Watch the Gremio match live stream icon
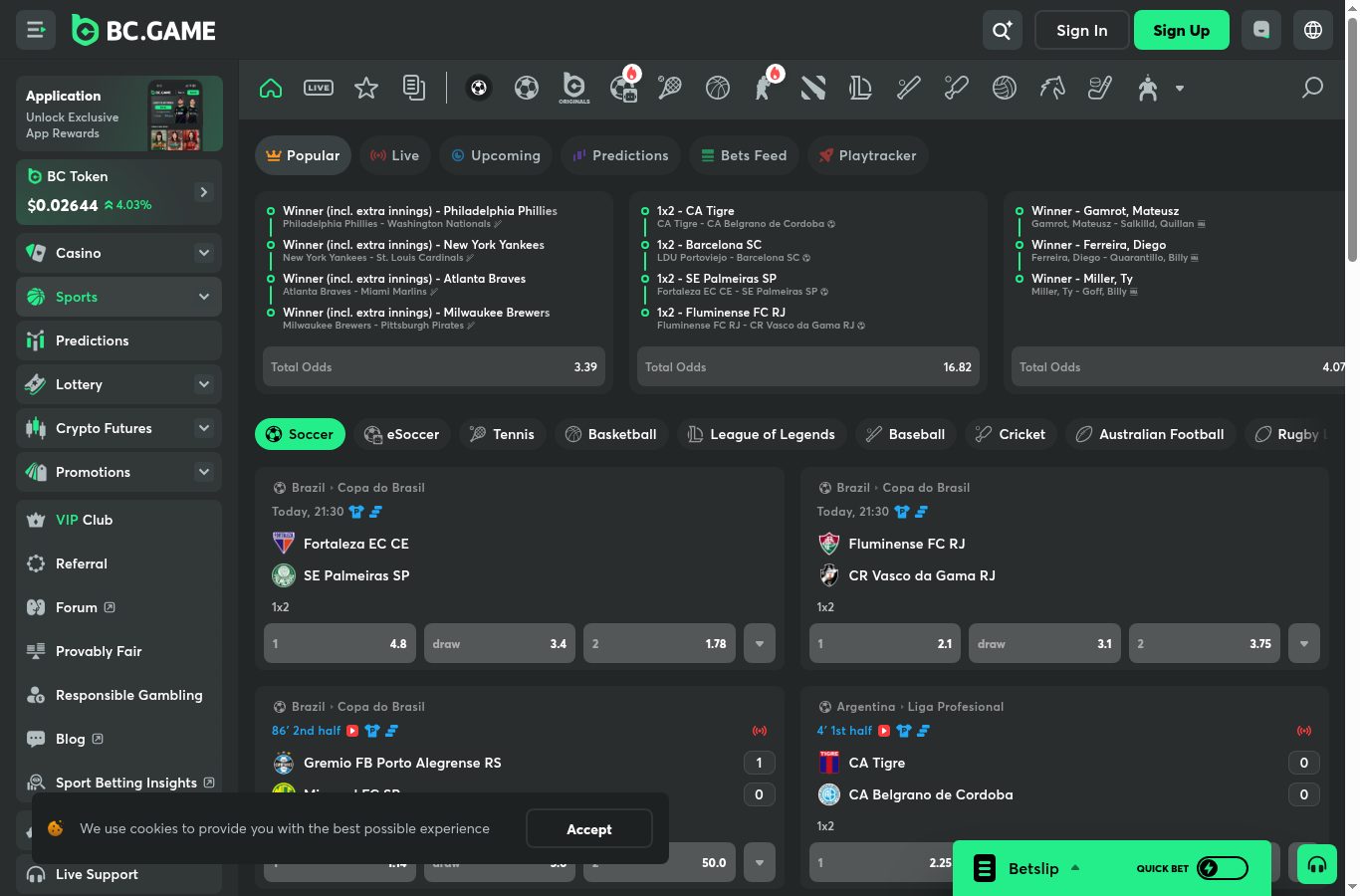The width and height of the screenshot is (1360, 896). pos(352,731)
